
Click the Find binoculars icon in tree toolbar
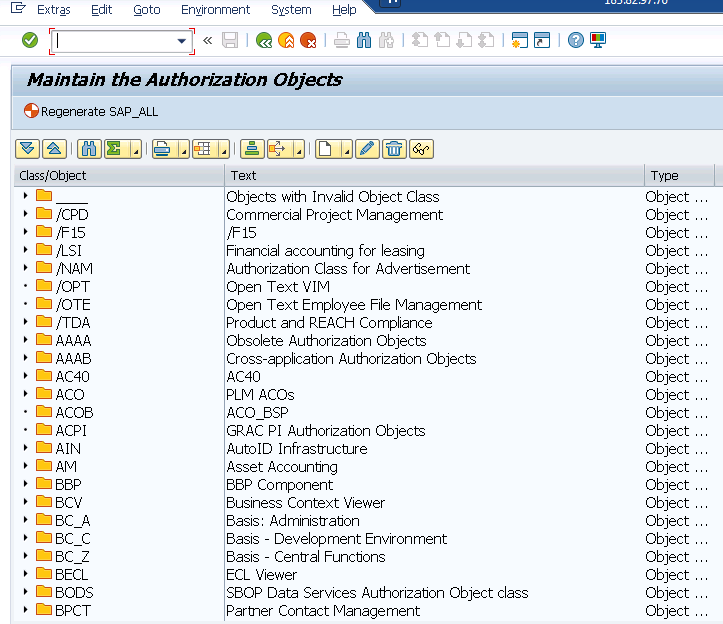[x=89, y=149]
